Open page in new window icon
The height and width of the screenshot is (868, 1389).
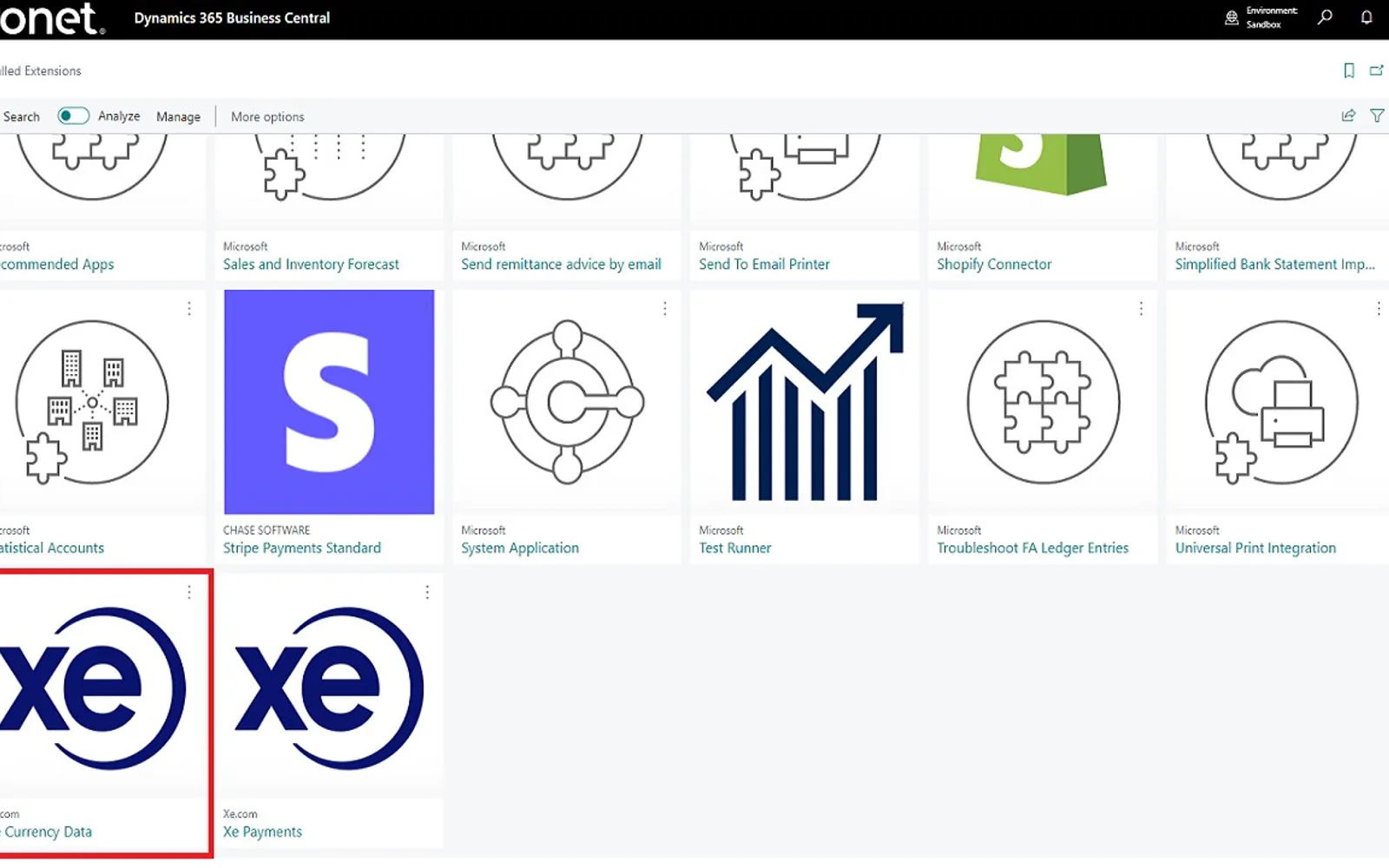pyautogui.click(x=1376, y=70)
